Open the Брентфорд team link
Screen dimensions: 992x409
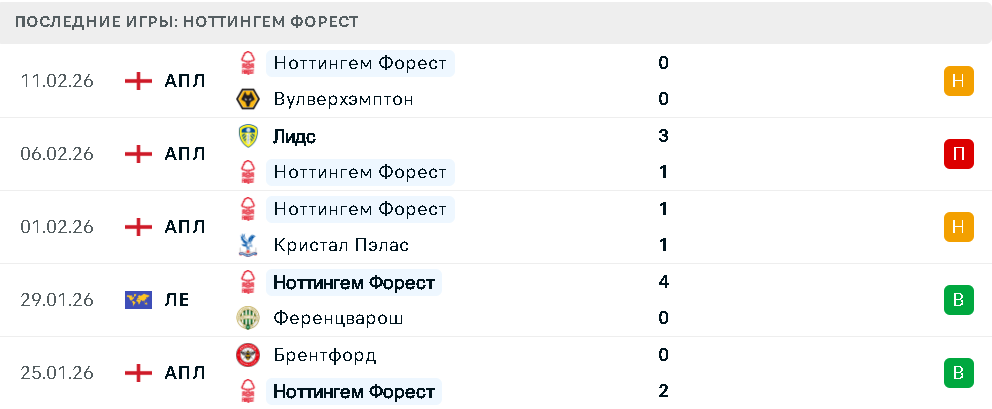pos(324,355)
